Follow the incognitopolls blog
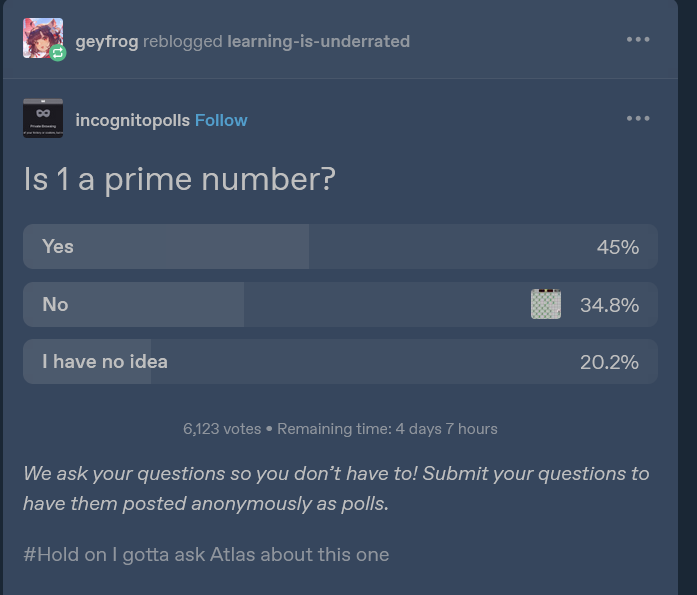 [221, 120]
